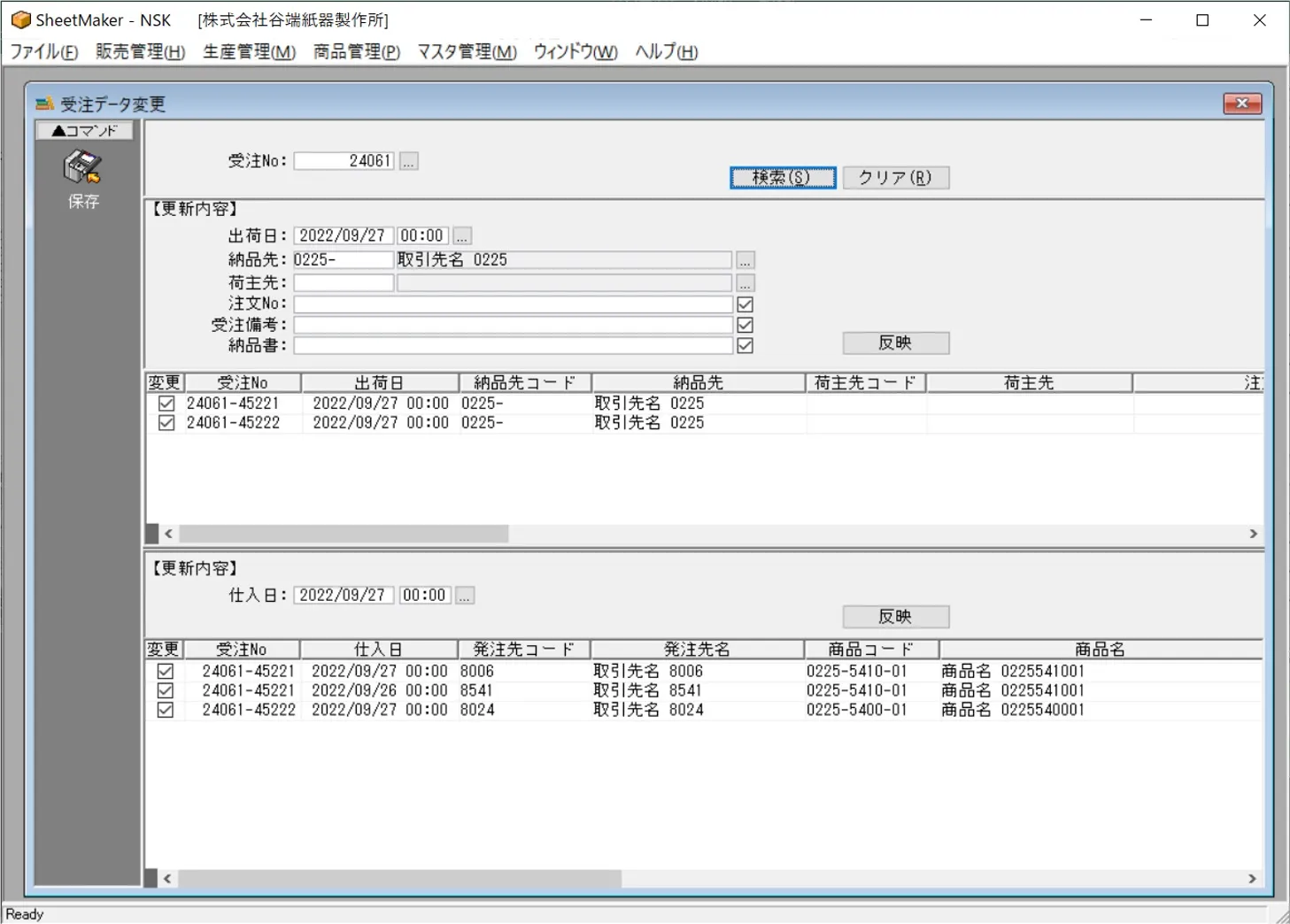Open the 仕入日 date picker ellipsis button

point(464,596)
